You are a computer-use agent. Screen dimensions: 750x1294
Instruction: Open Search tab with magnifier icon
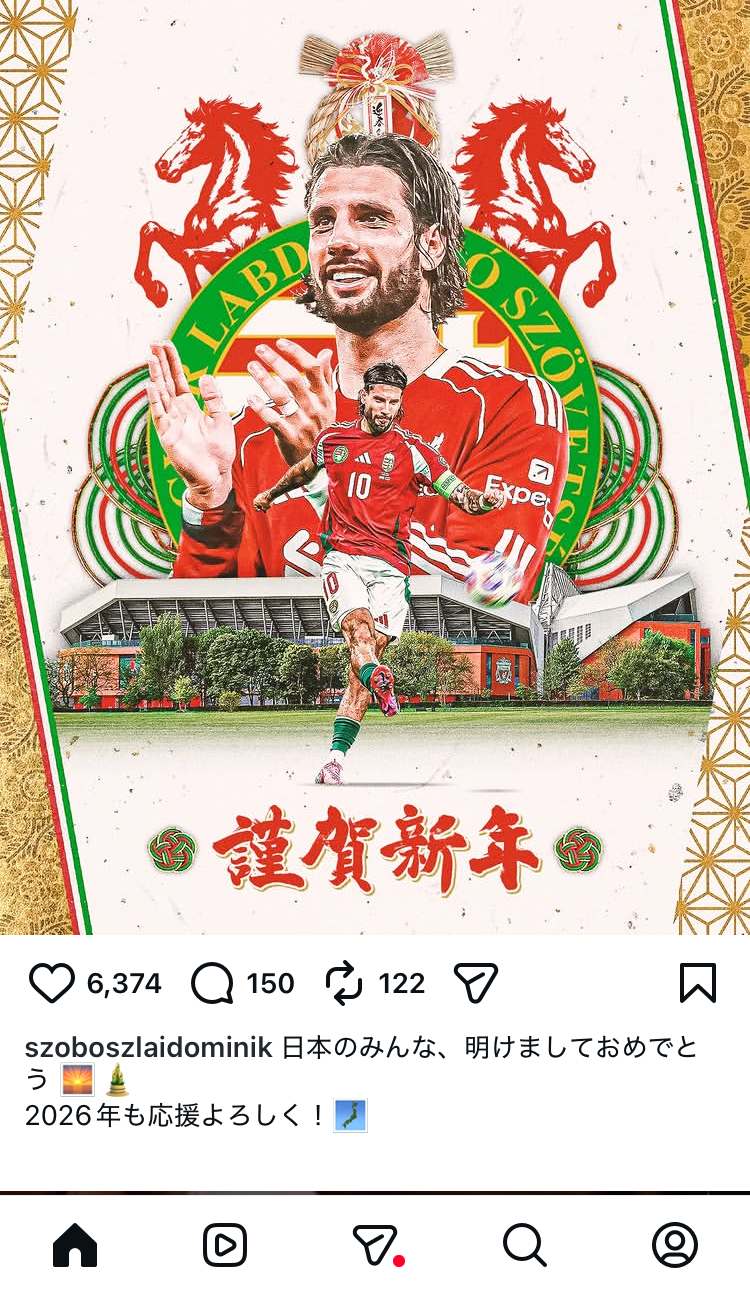[x=524, y=1245]
